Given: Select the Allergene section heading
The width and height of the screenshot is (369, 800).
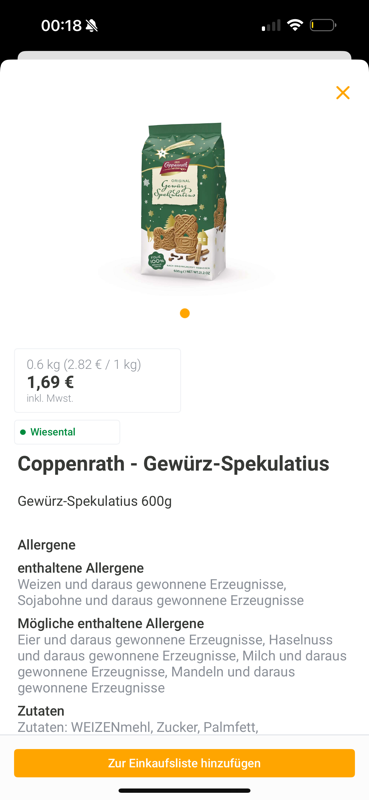Looking at the screenshot, I should click(46, 545).
